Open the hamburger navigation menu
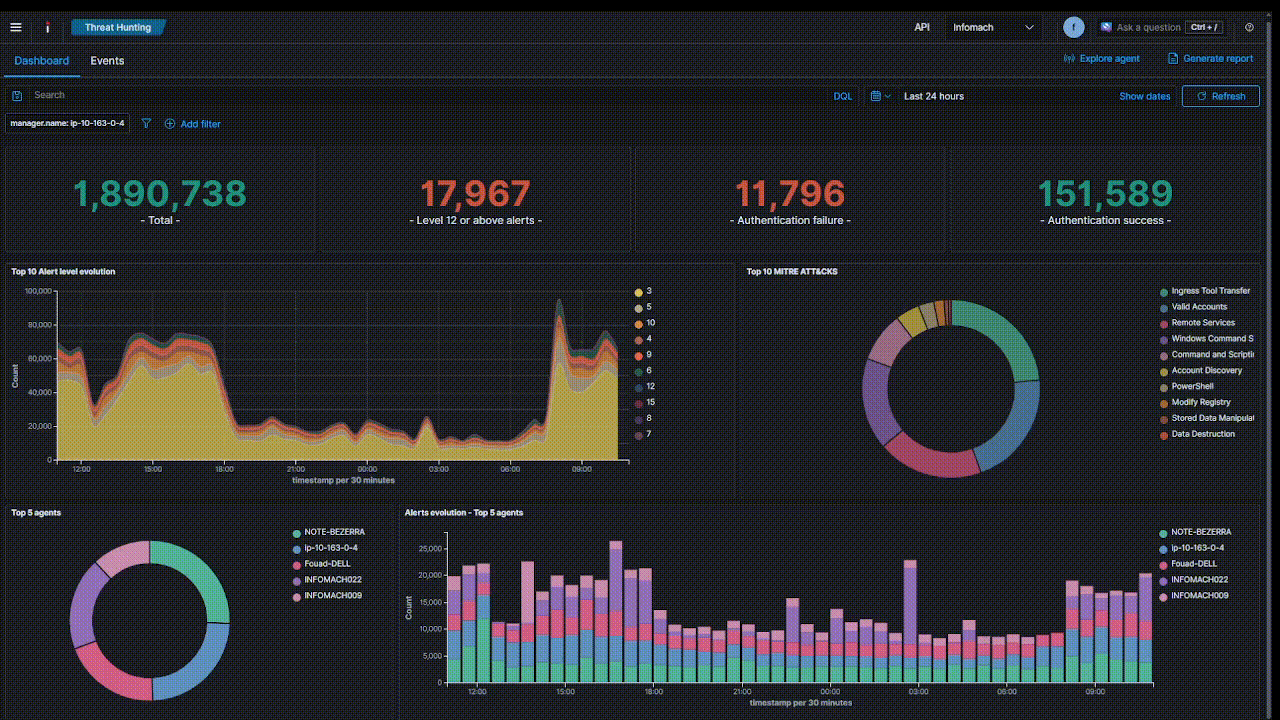This screenshot has height=720, width=1280. [x=16, y=27]
